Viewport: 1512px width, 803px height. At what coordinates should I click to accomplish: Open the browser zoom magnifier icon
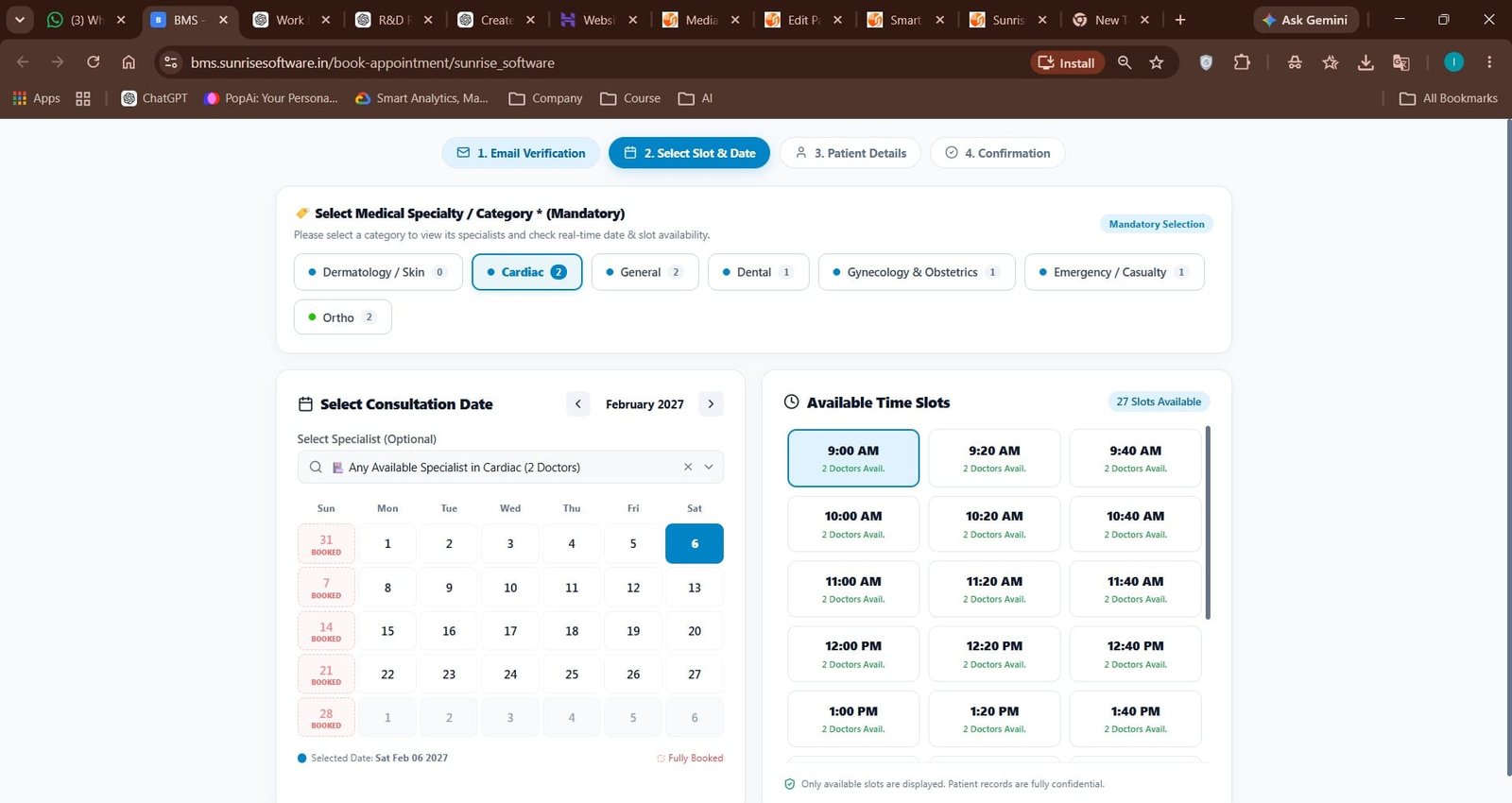pos(1125,62)
